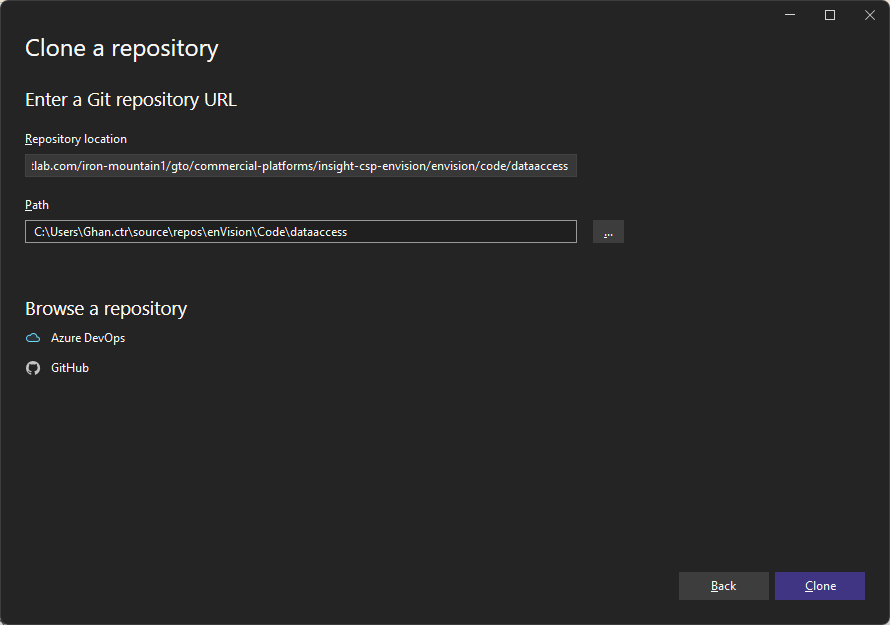Close the Clone a repository dialog

[x=869, y=15]
